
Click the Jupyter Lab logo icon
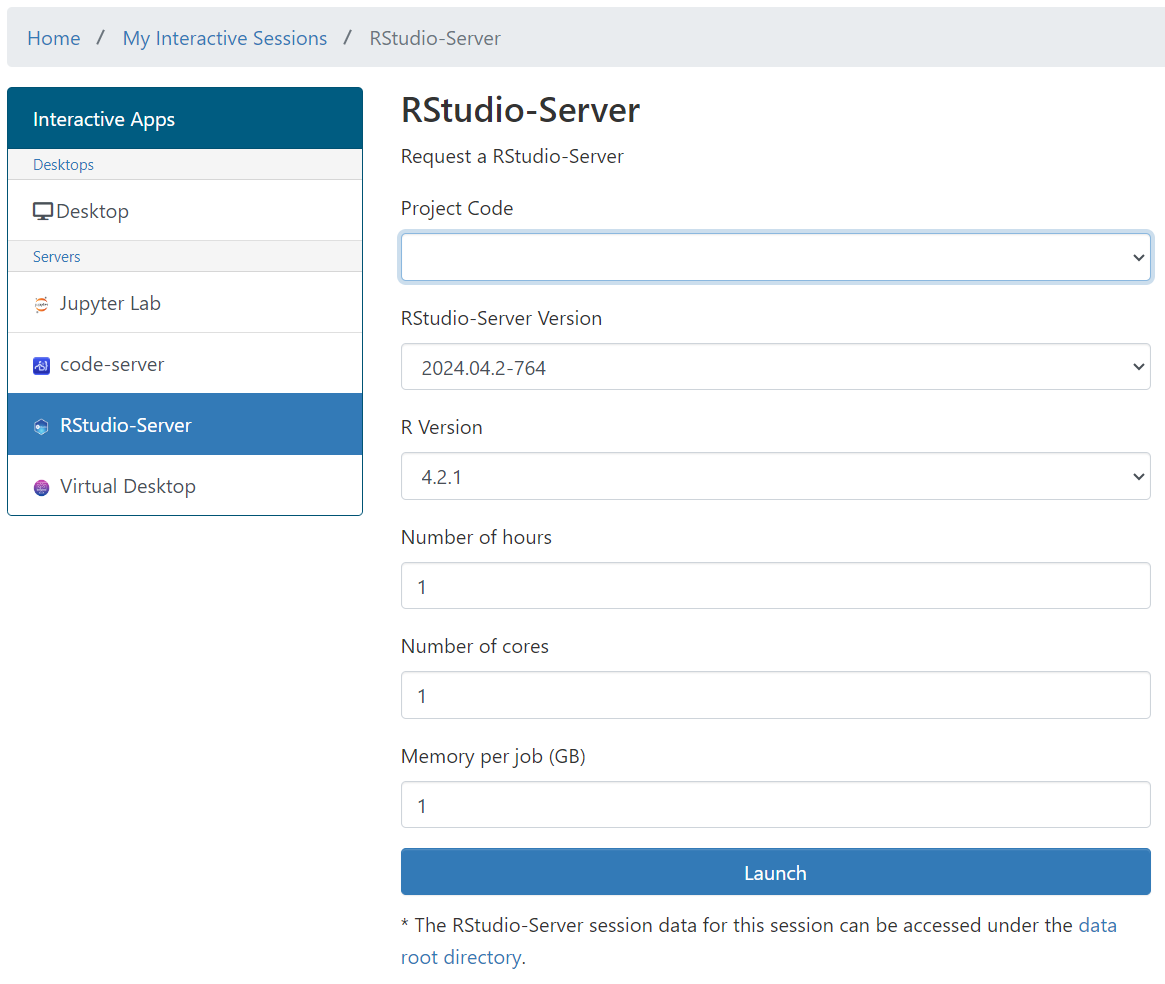click(x=41, y=305)
